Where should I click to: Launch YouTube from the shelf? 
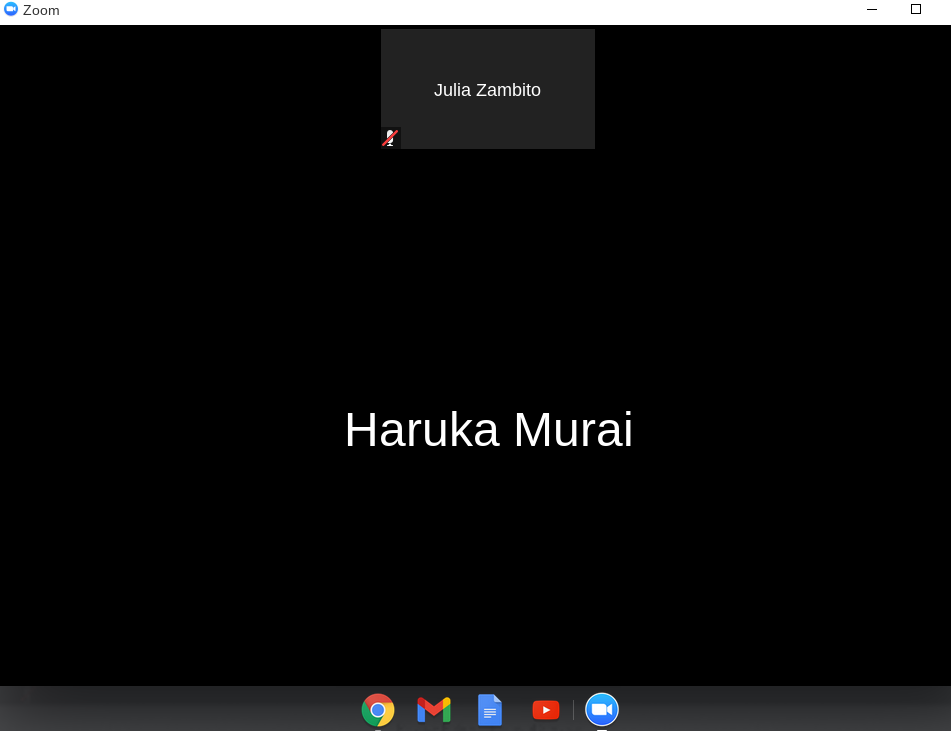tap(546, 710)
